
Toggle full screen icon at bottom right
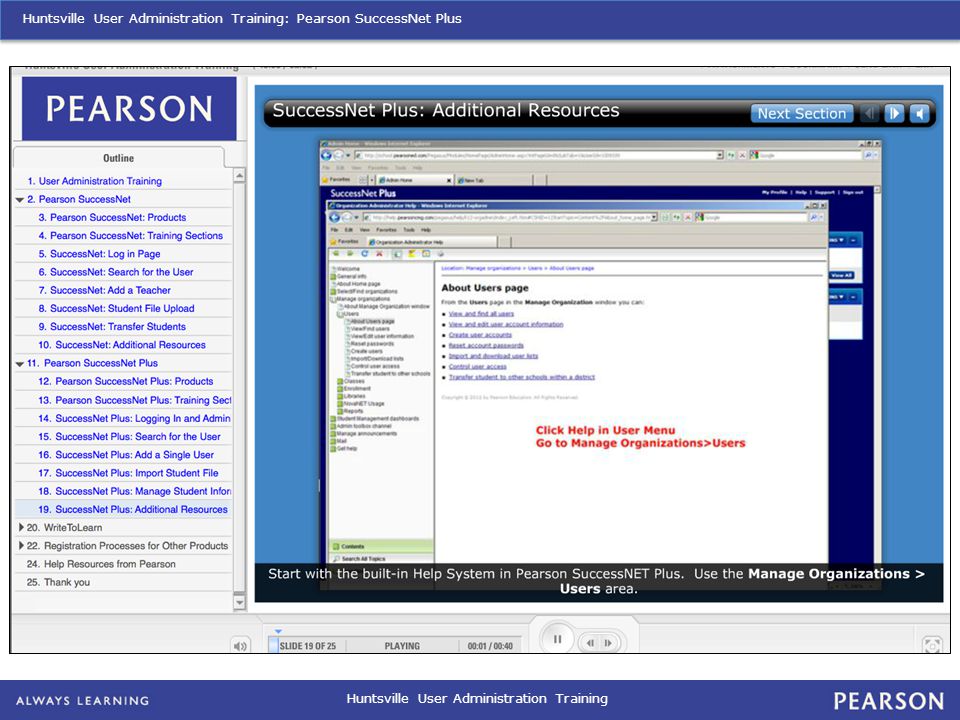point(932,645)
